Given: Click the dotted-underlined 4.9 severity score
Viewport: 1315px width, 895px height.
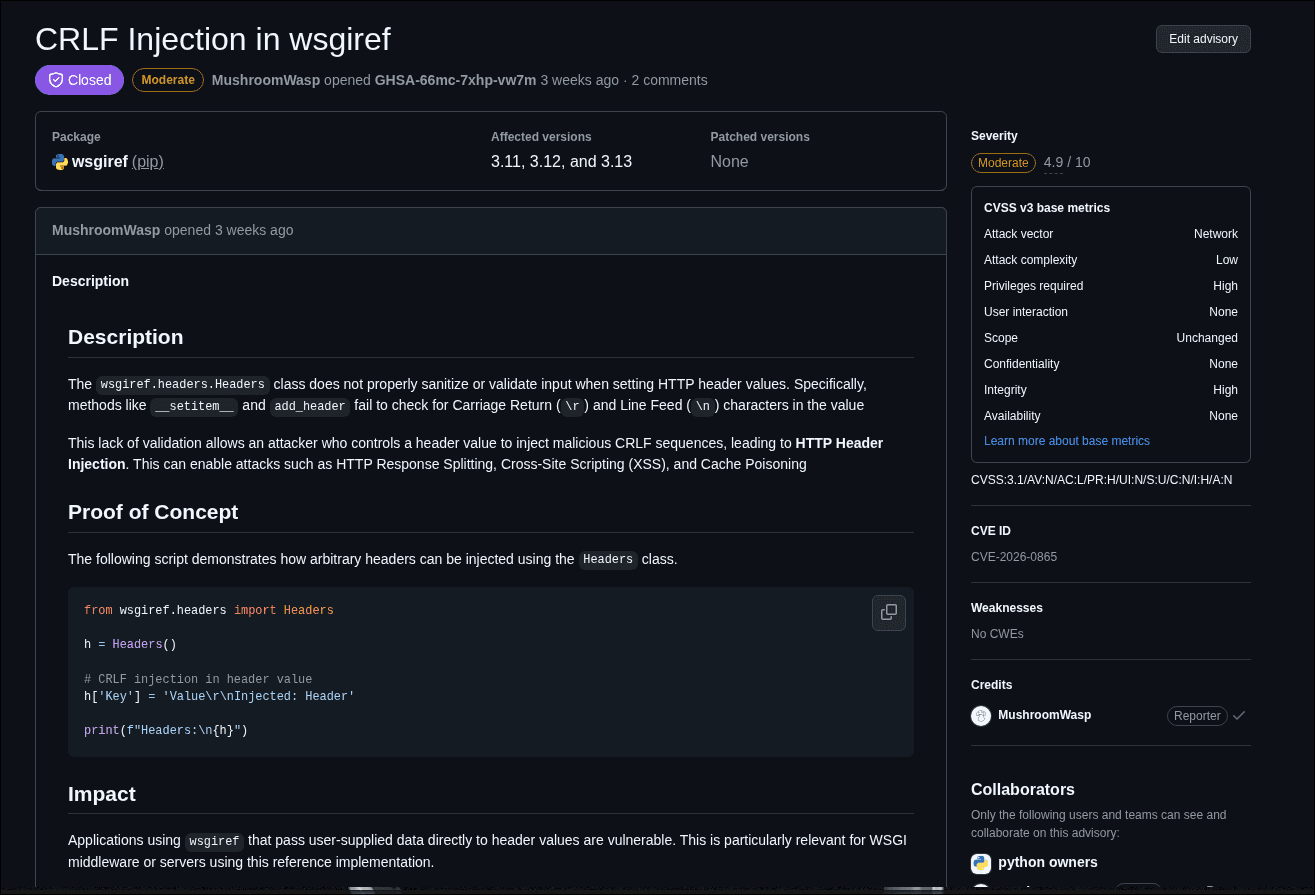Looking at the screenshot, I should coord(1052,162).
